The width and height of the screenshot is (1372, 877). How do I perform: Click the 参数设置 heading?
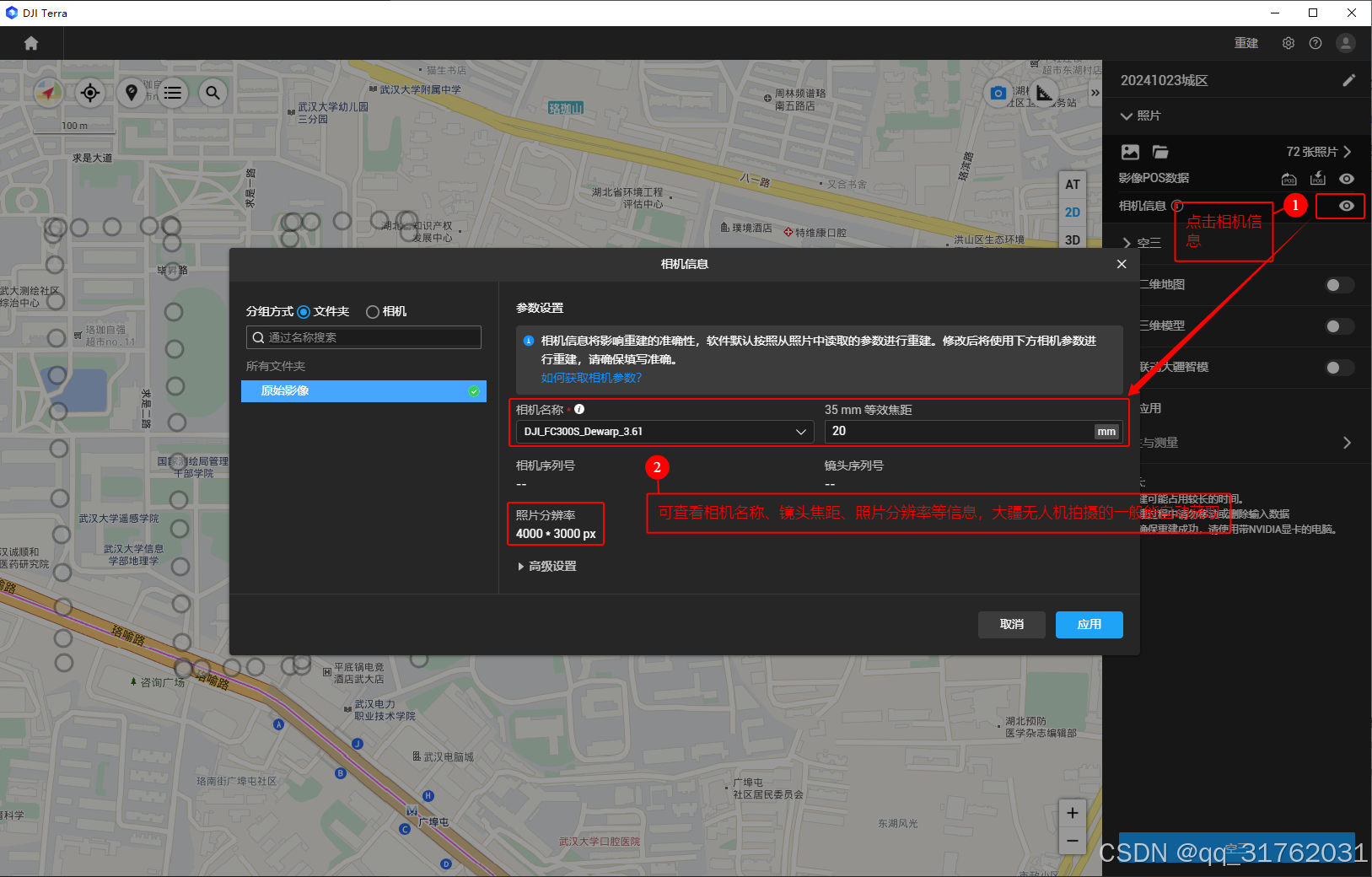[540, 308]
